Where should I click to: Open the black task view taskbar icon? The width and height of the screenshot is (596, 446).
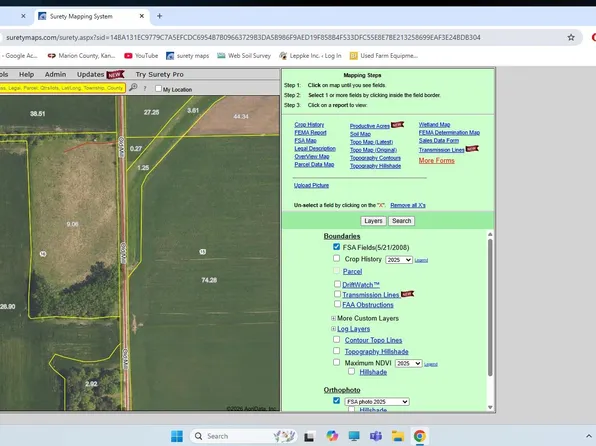point(309,436)
